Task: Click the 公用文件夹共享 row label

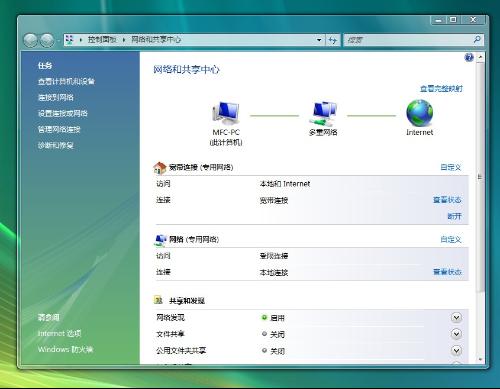Action: [181, 350]
